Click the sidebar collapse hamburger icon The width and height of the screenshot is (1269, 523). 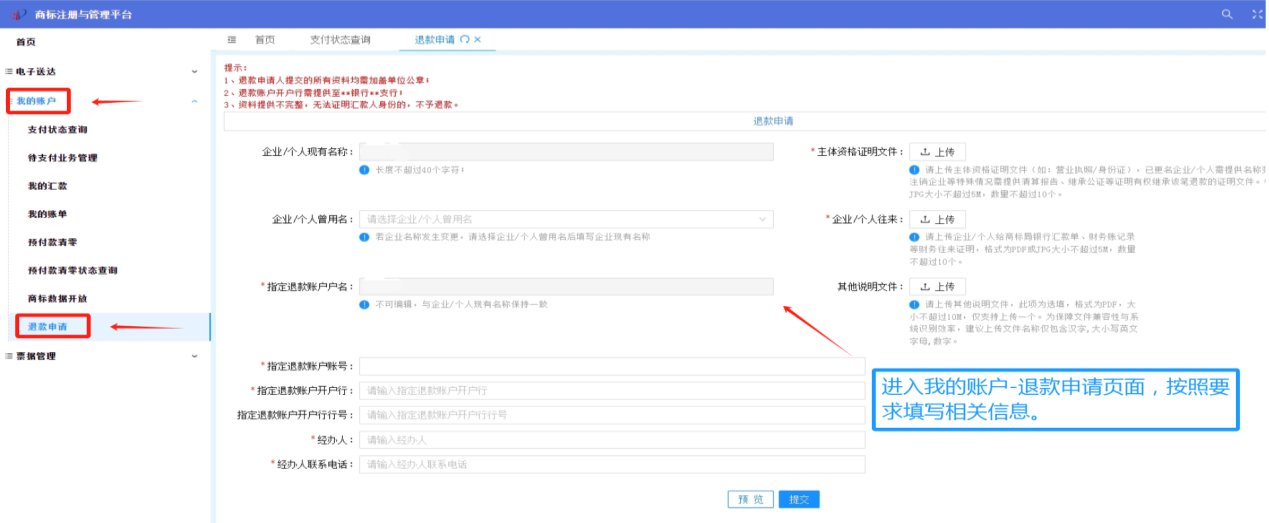point(232,40)
